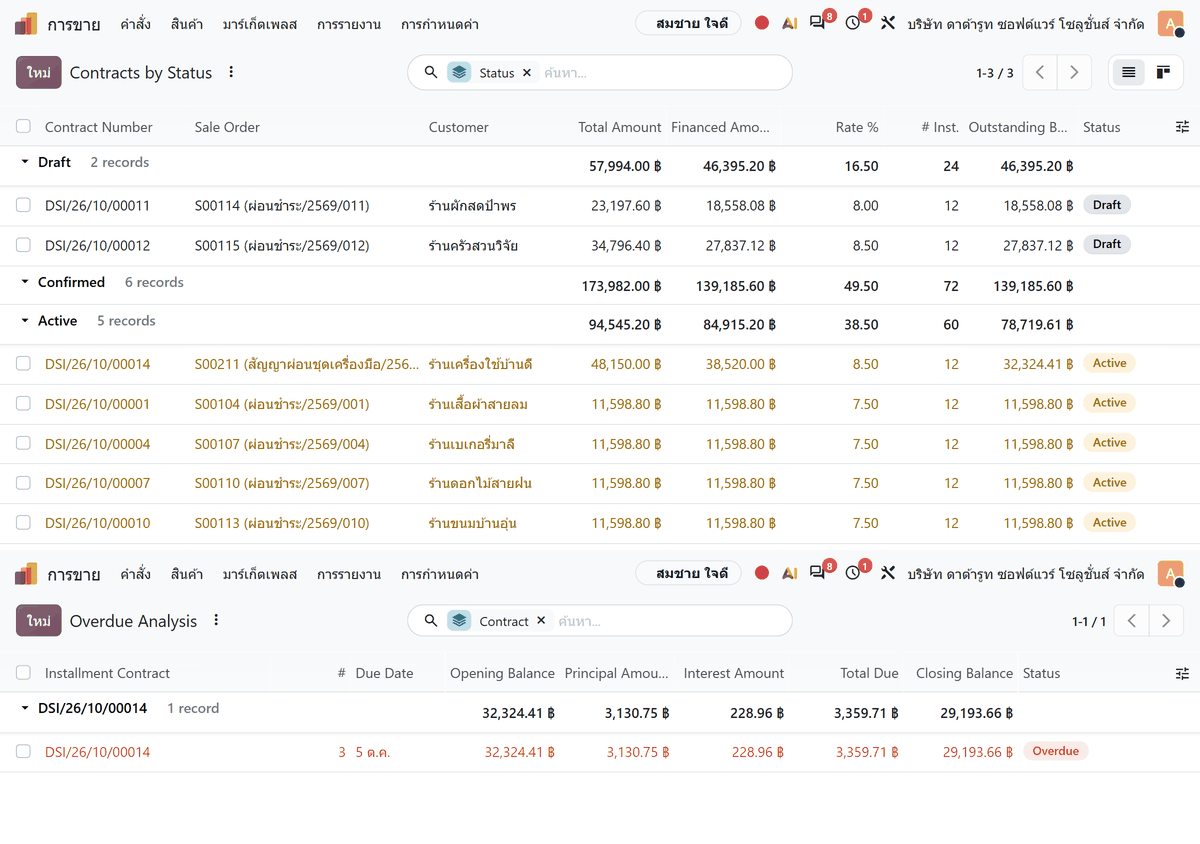Screen dimensions: 1200x844
Task: Click ใหม่ button next to Contracts by Status
Action: pos(39,73)
